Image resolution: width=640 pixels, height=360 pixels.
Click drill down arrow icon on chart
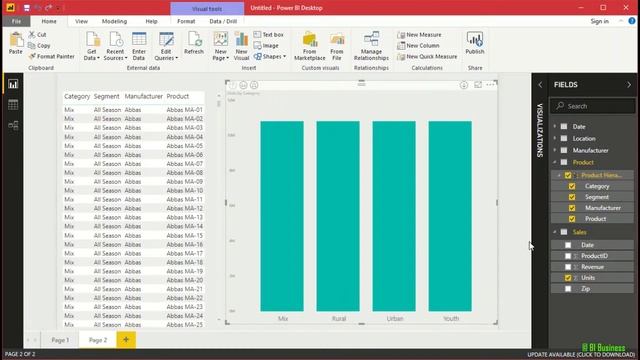coord(464,85)
